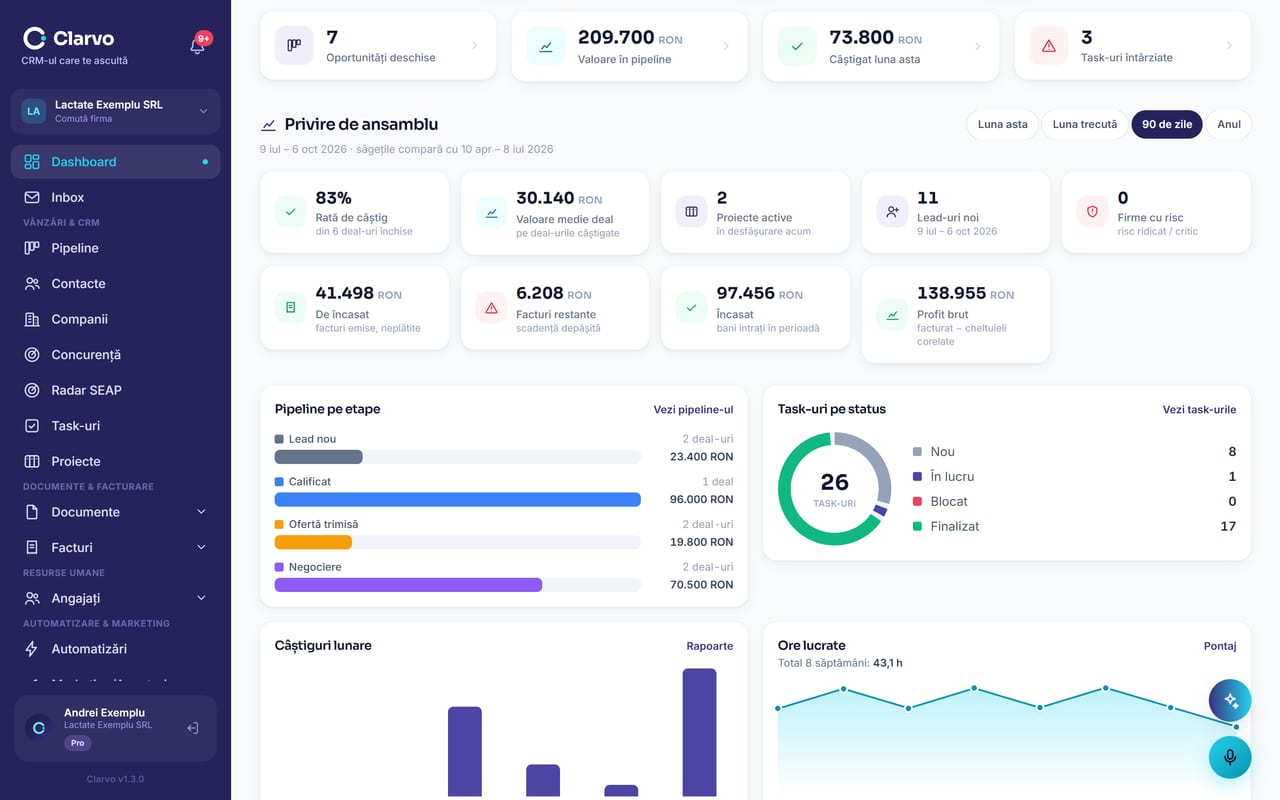Select the Anul period filter
The width and height of the screenshot is (1280, 800).
click(1229, 124)
